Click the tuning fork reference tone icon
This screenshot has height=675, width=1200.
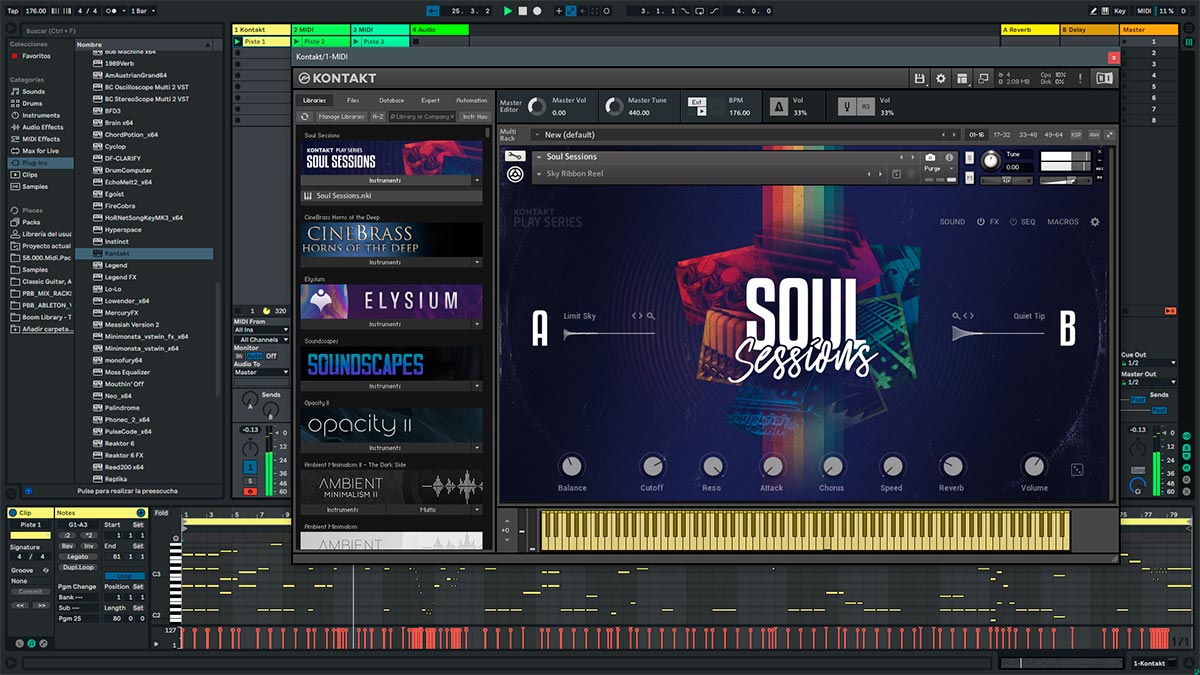click(x=846, y=106)
